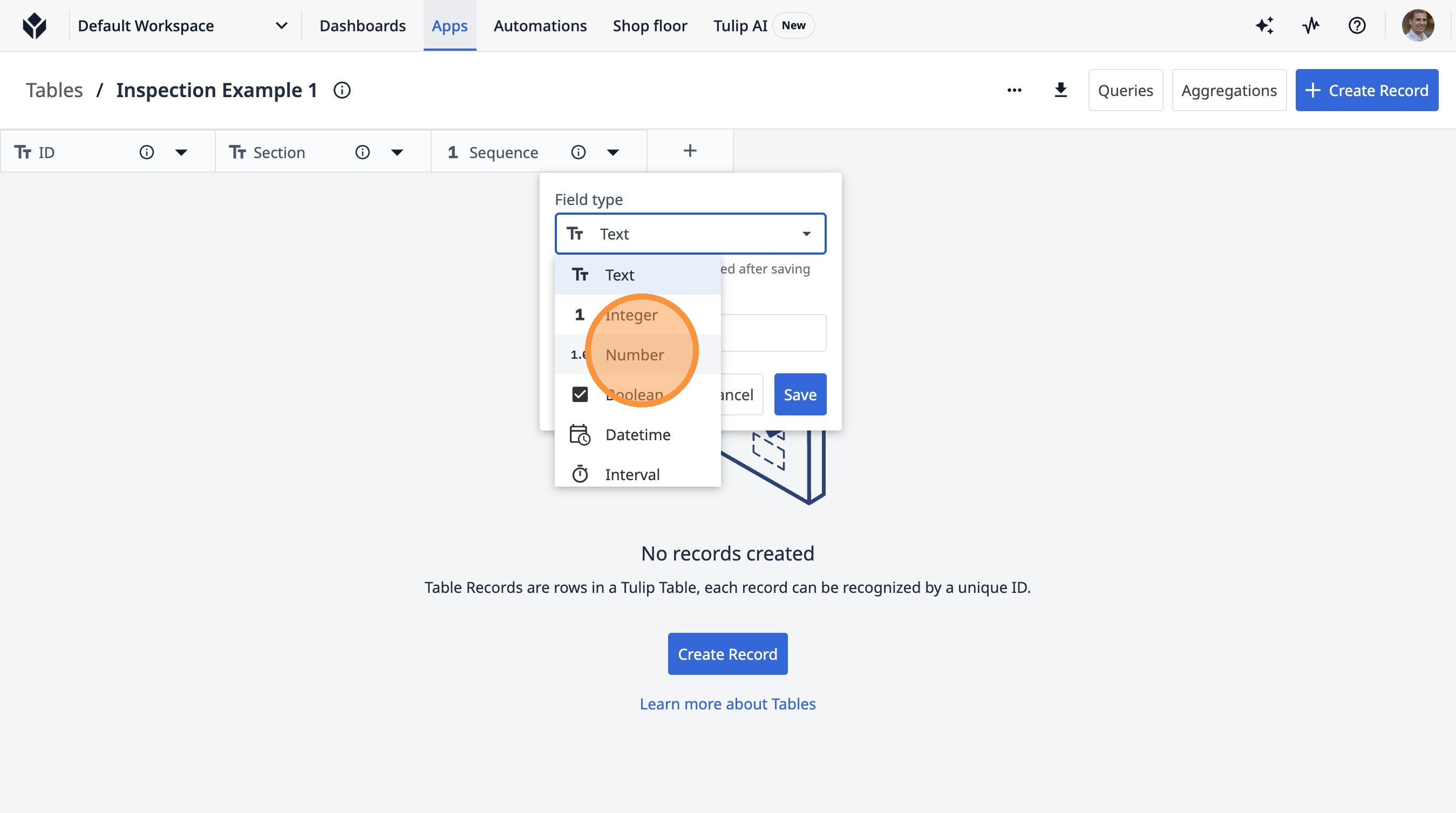Toggle the Field type Text combo box

click(x=690, y=234)
